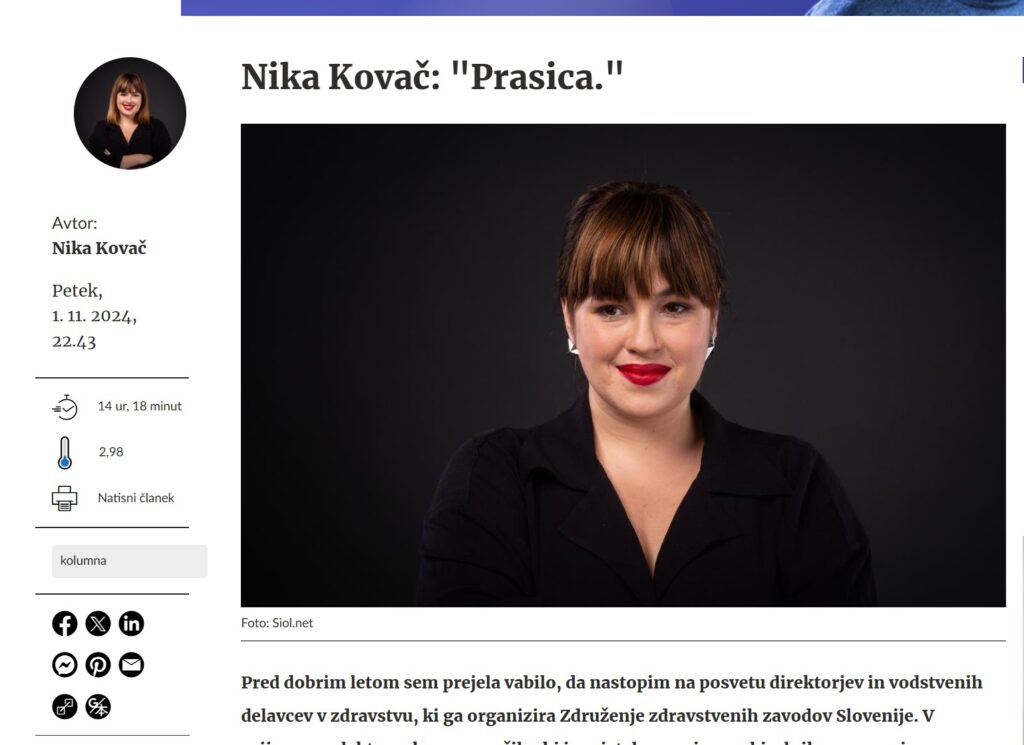Click the stopwatch reading-time icon
The image size is (1024, 745).
coord(65,407)
